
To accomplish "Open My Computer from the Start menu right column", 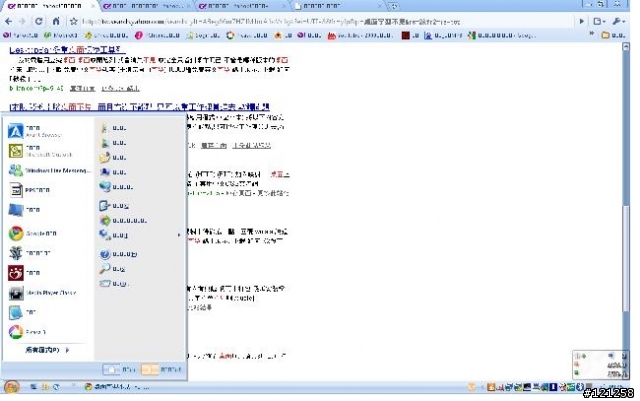I will 113,172.
